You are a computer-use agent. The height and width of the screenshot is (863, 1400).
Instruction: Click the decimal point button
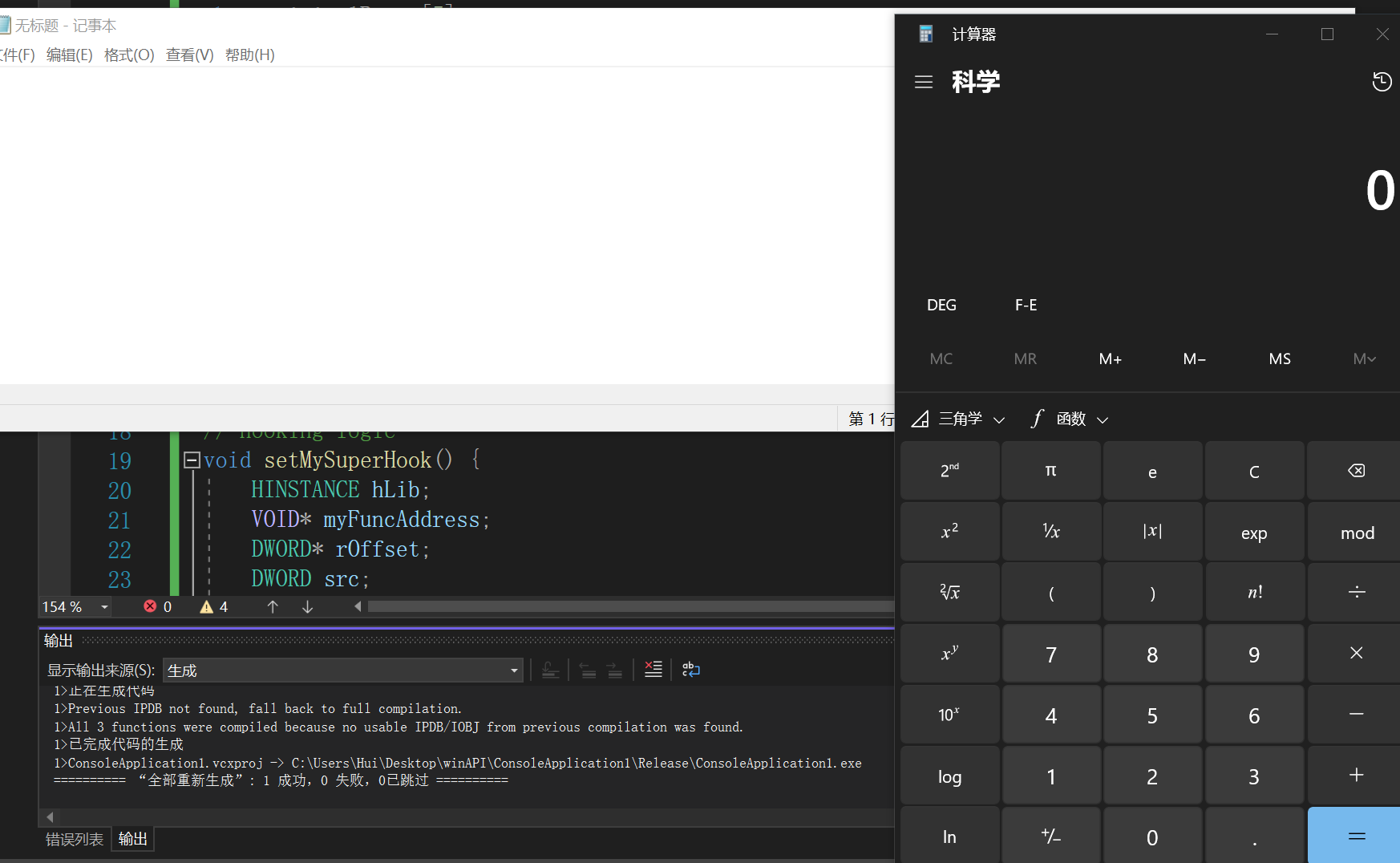[1254, 836]
